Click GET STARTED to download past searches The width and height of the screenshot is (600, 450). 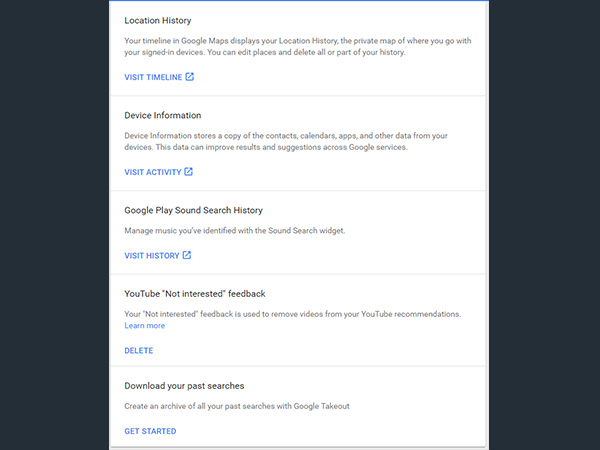(150, 431)
